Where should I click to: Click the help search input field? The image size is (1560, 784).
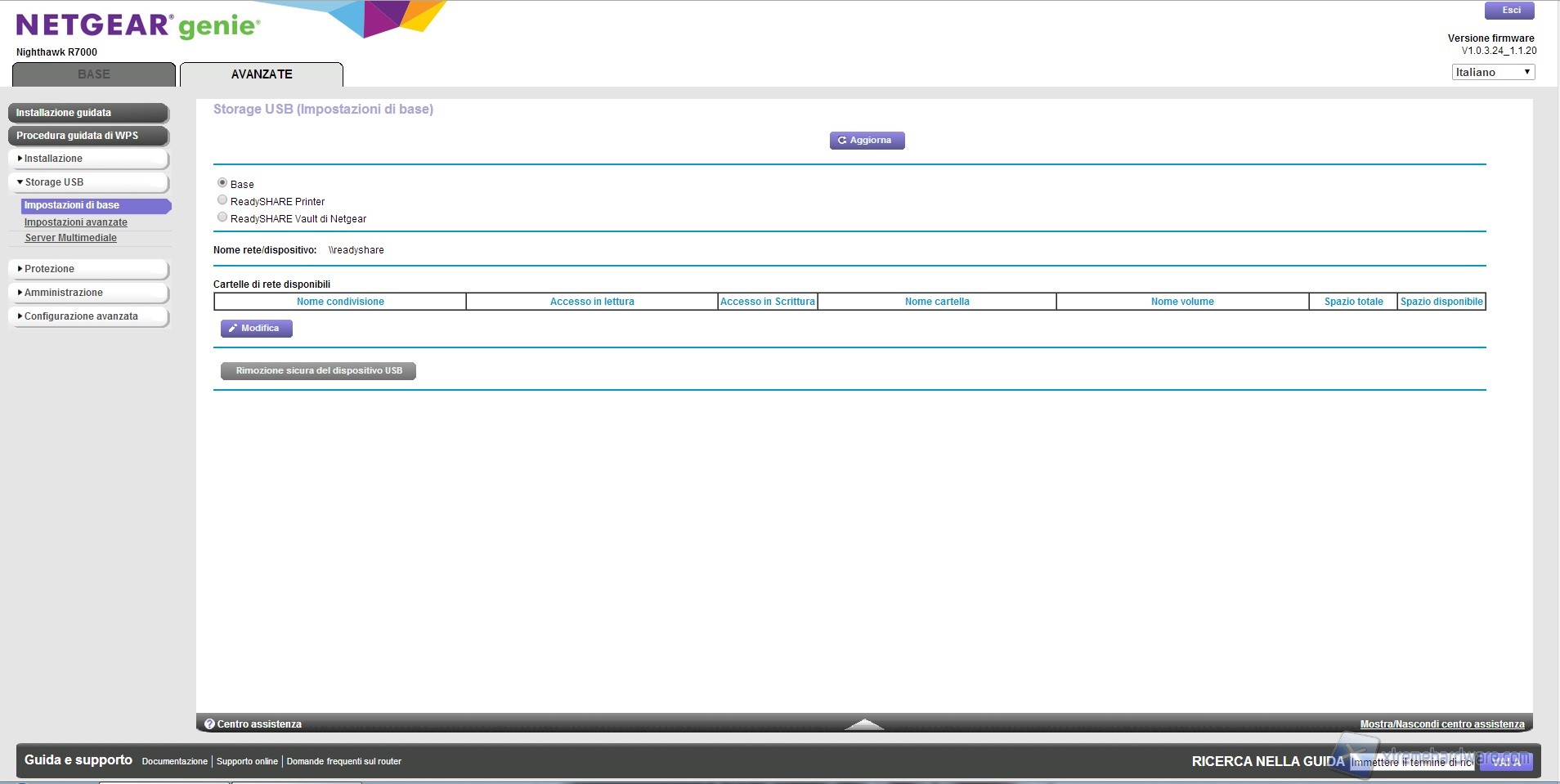coord(1411,762)
